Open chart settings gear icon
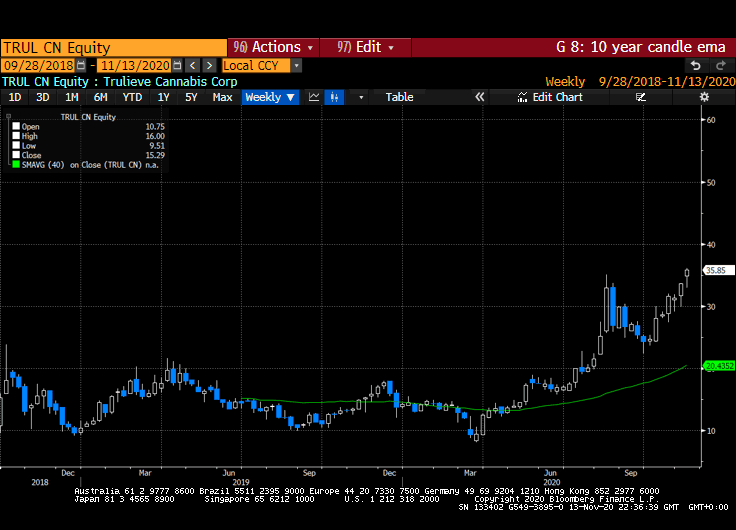Viewport: 736px width, 530px height. (704, 97)
